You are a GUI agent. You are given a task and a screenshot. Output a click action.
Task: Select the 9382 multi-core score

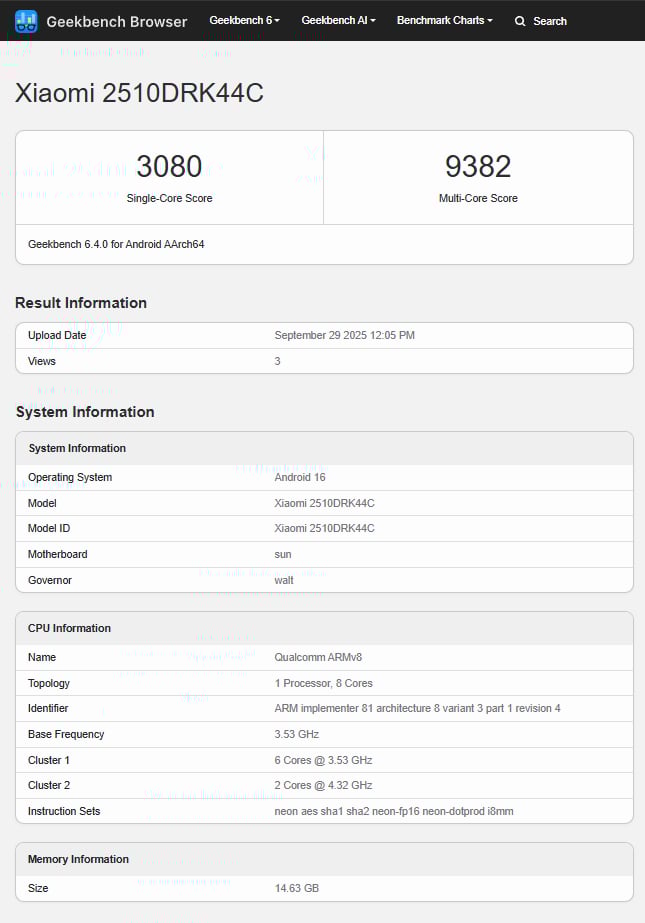pyautogui.click(x=478, y=166)
